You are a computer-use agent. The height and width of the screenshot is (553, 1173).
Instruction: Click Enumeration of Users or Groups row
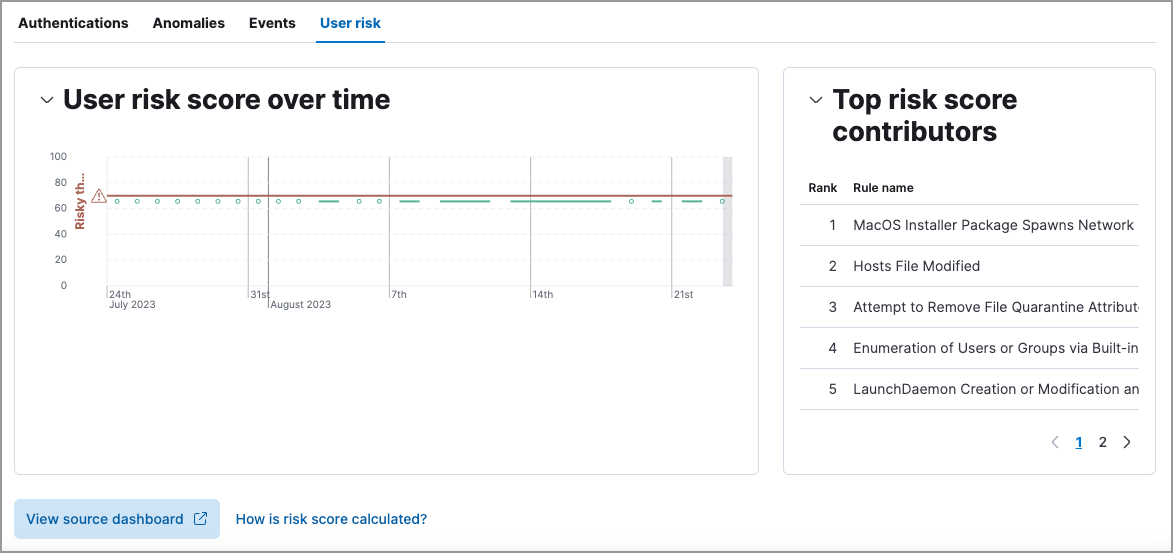[995, 348]
